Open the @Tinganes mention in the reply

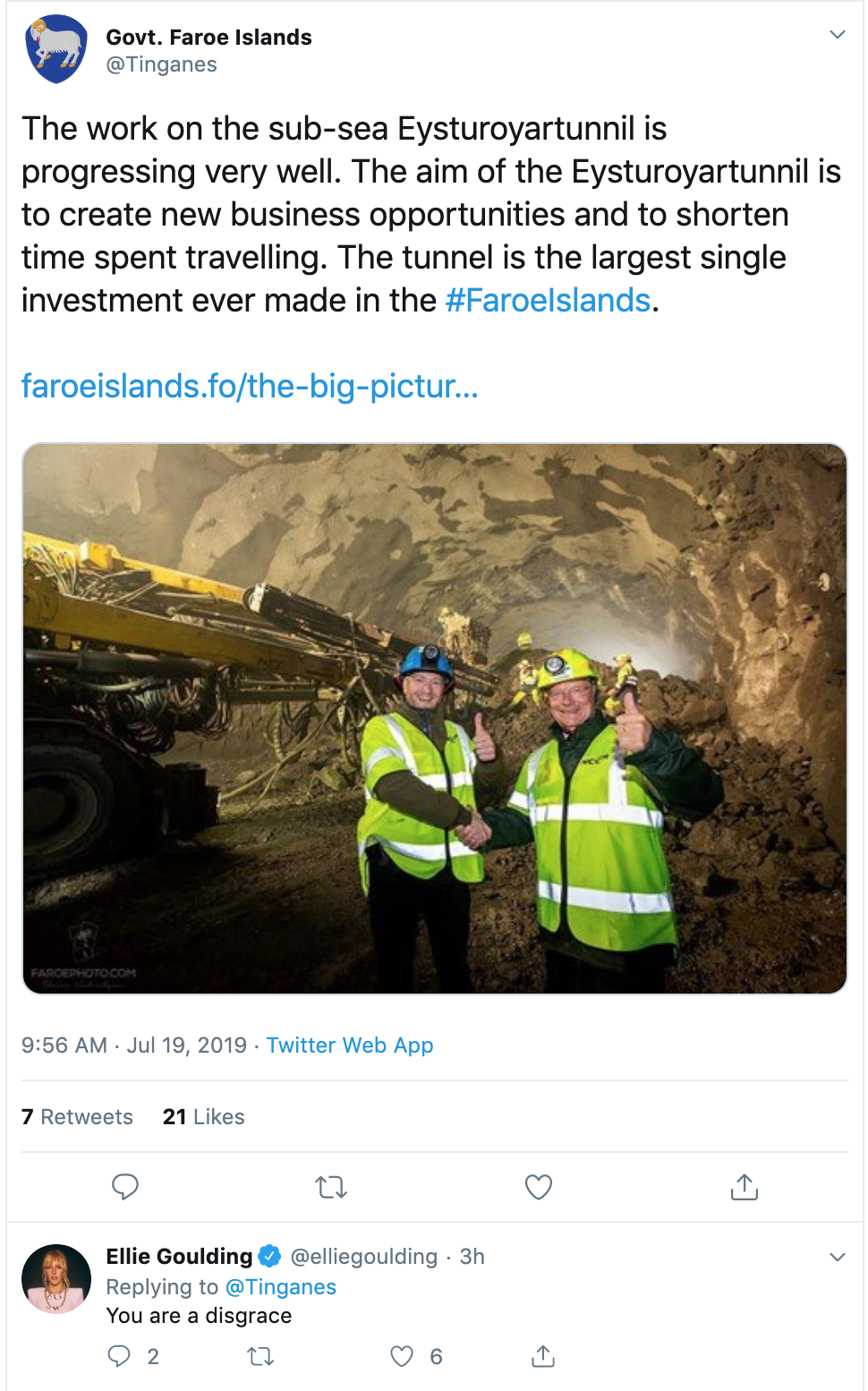(x=280, y=1287)
